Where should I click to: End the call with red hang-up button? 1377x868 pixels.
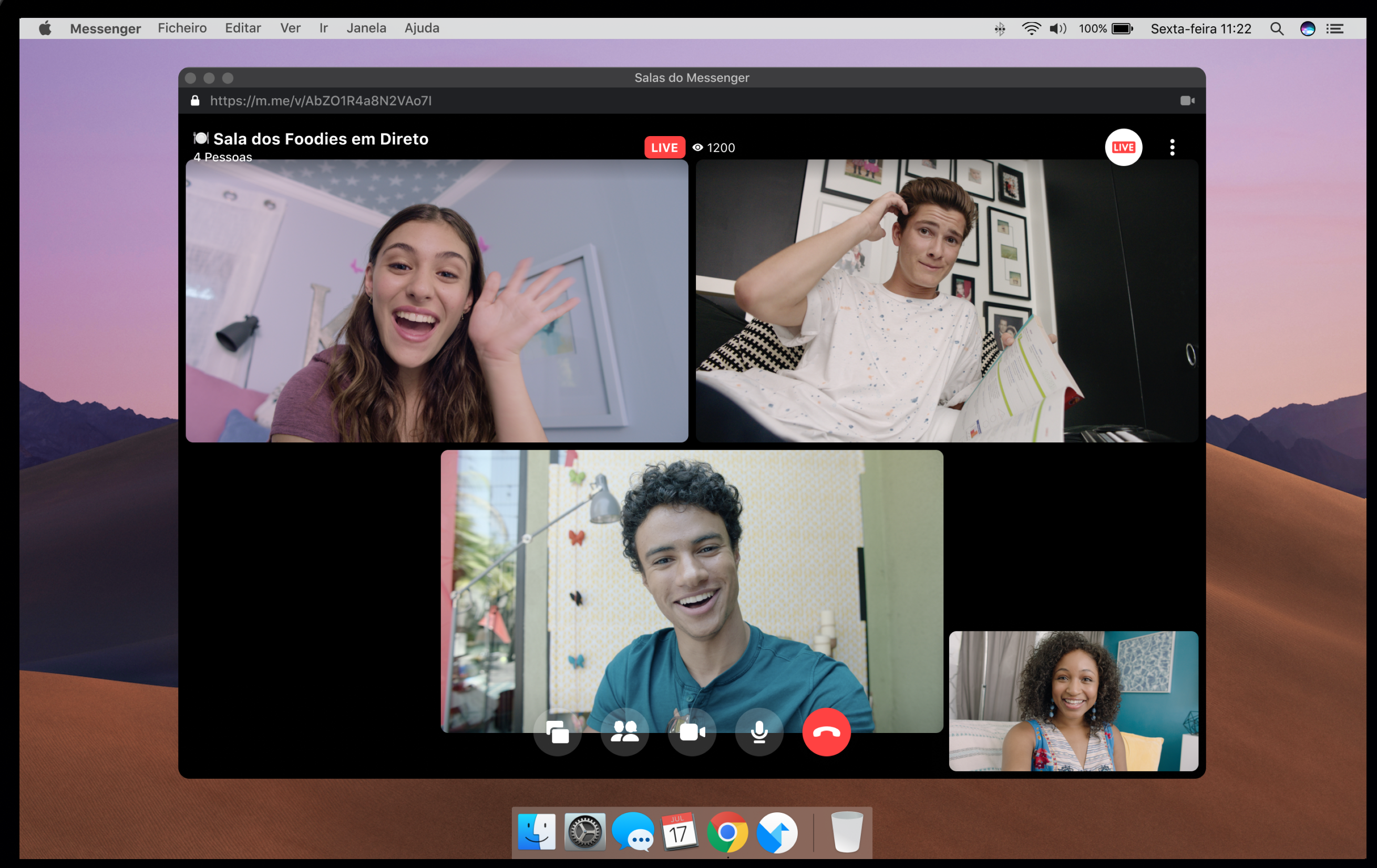pos(826,732)
